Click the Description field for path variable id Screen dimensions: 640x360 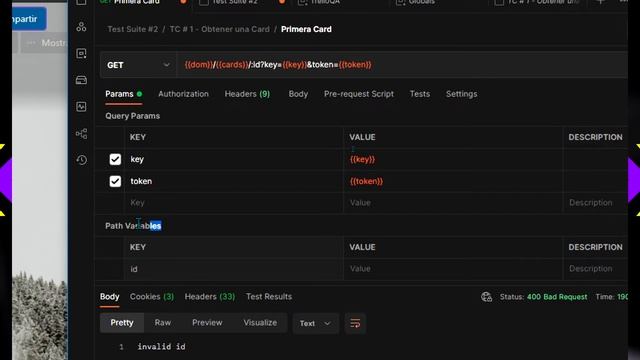595,269
